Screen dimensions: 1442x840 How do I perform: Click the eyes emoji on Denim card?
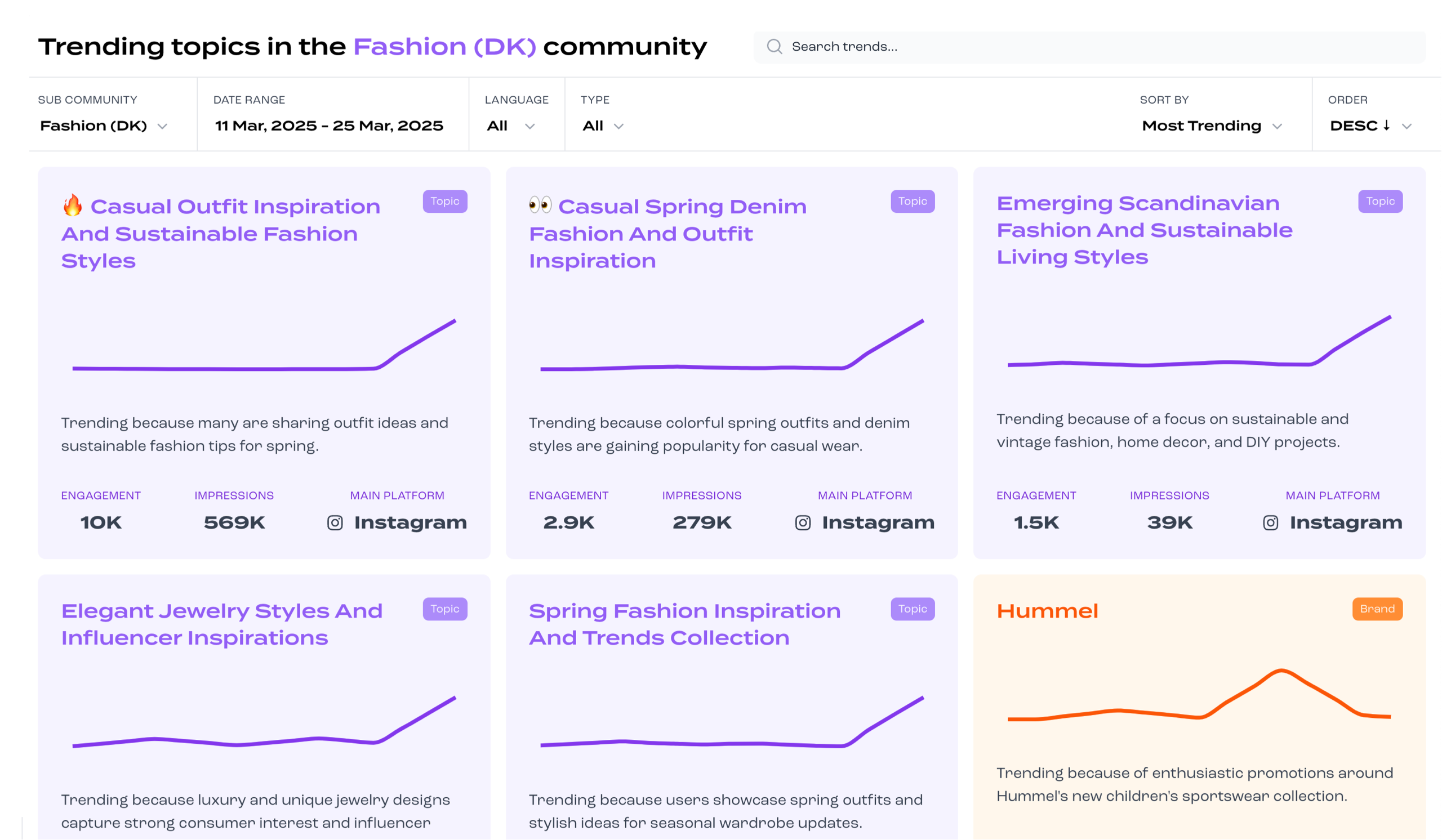[x=540, y=205]
